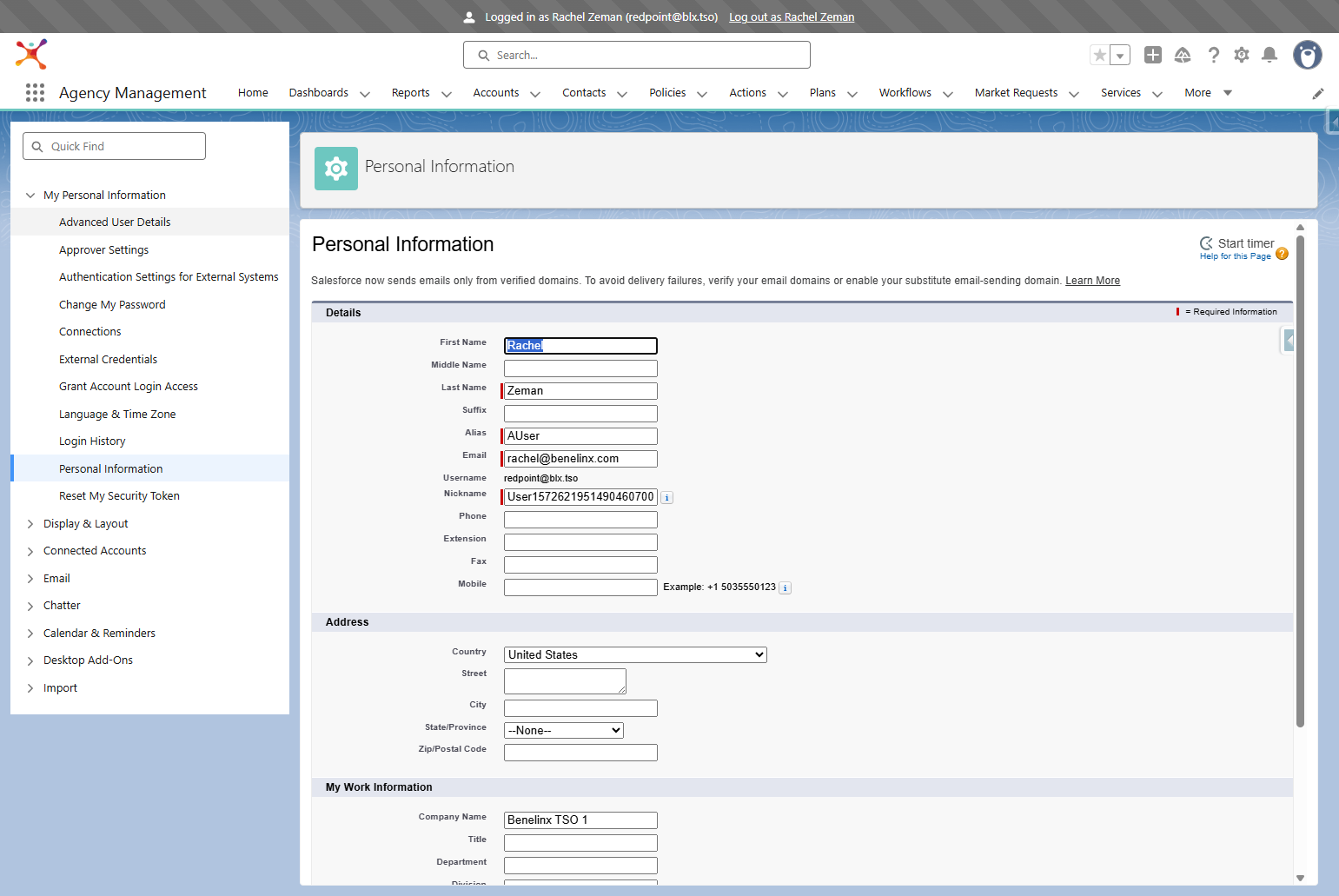Screen dimensions: 1339x896
Task: Click the company logo icon
Action: pos(31,54)
